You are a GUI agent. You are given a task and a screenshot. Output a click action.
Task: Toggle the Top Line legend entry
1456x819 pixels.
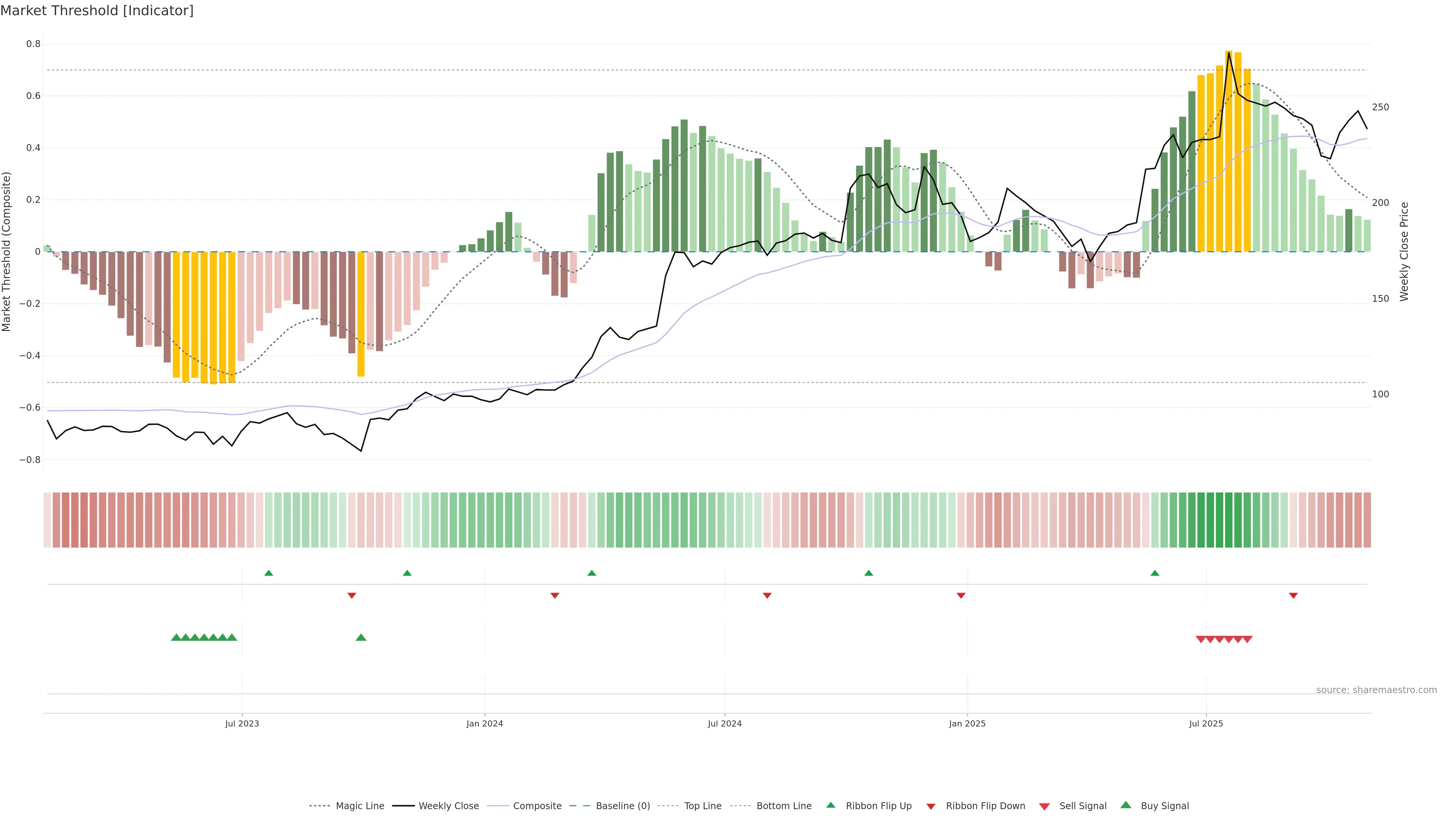[x=703, y=806]
